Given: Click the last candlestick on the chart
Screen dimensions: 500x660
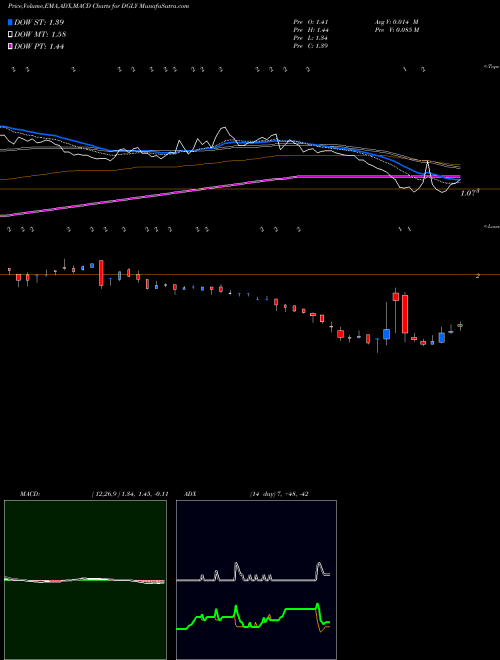Looking at the screenshot, I should [x=460, y=325].
